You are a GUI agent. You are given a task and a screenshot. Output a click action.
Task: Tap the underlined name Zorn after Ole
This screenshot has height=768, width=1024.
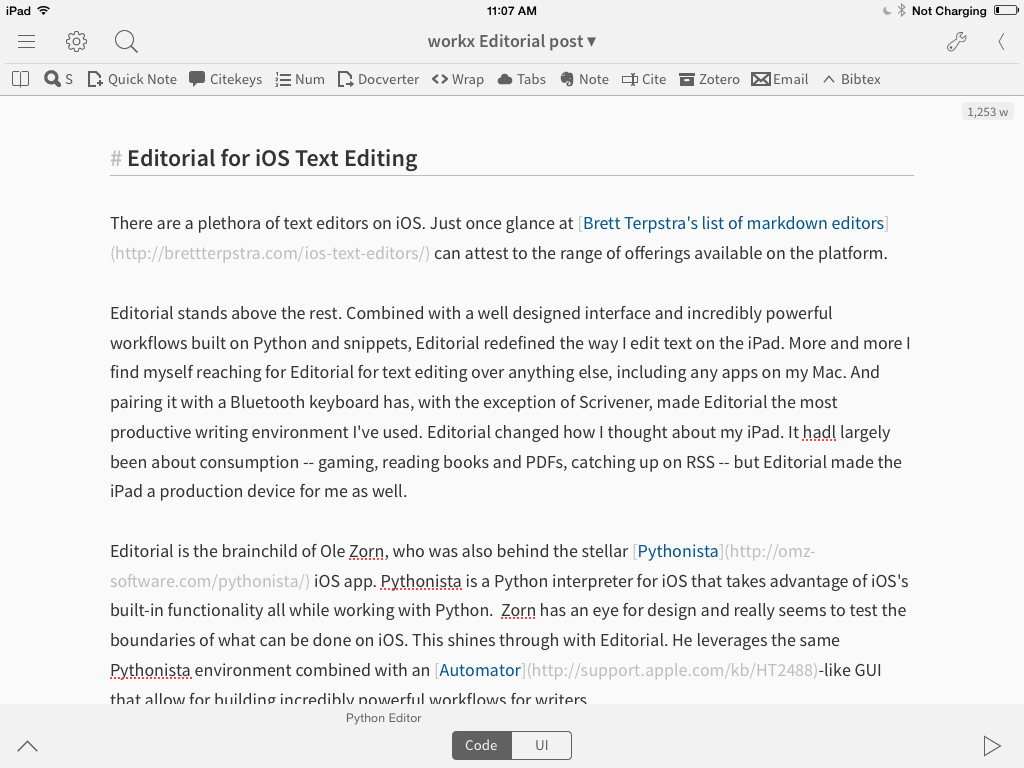[x=366, y=551]
